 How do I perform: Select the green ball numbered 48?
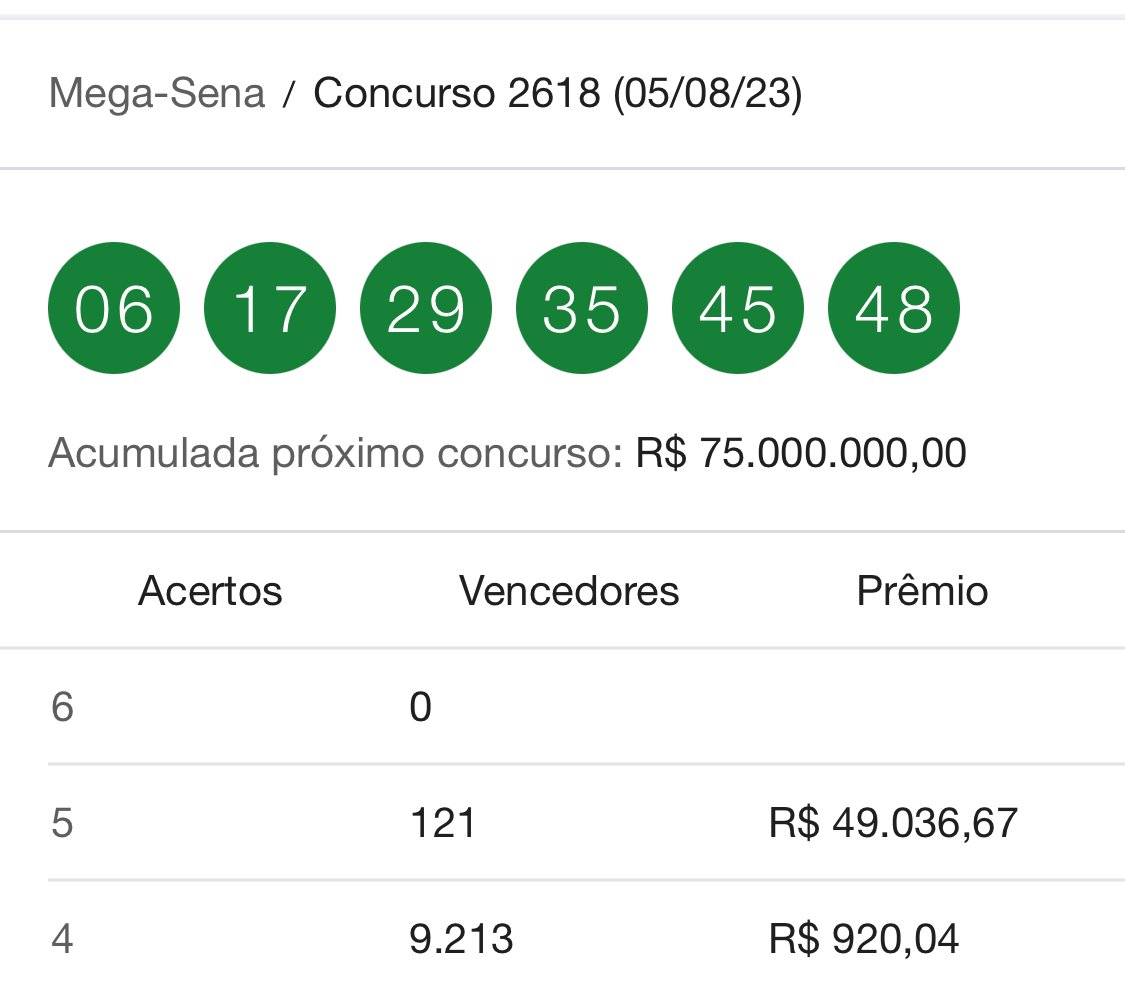point(894,308)
